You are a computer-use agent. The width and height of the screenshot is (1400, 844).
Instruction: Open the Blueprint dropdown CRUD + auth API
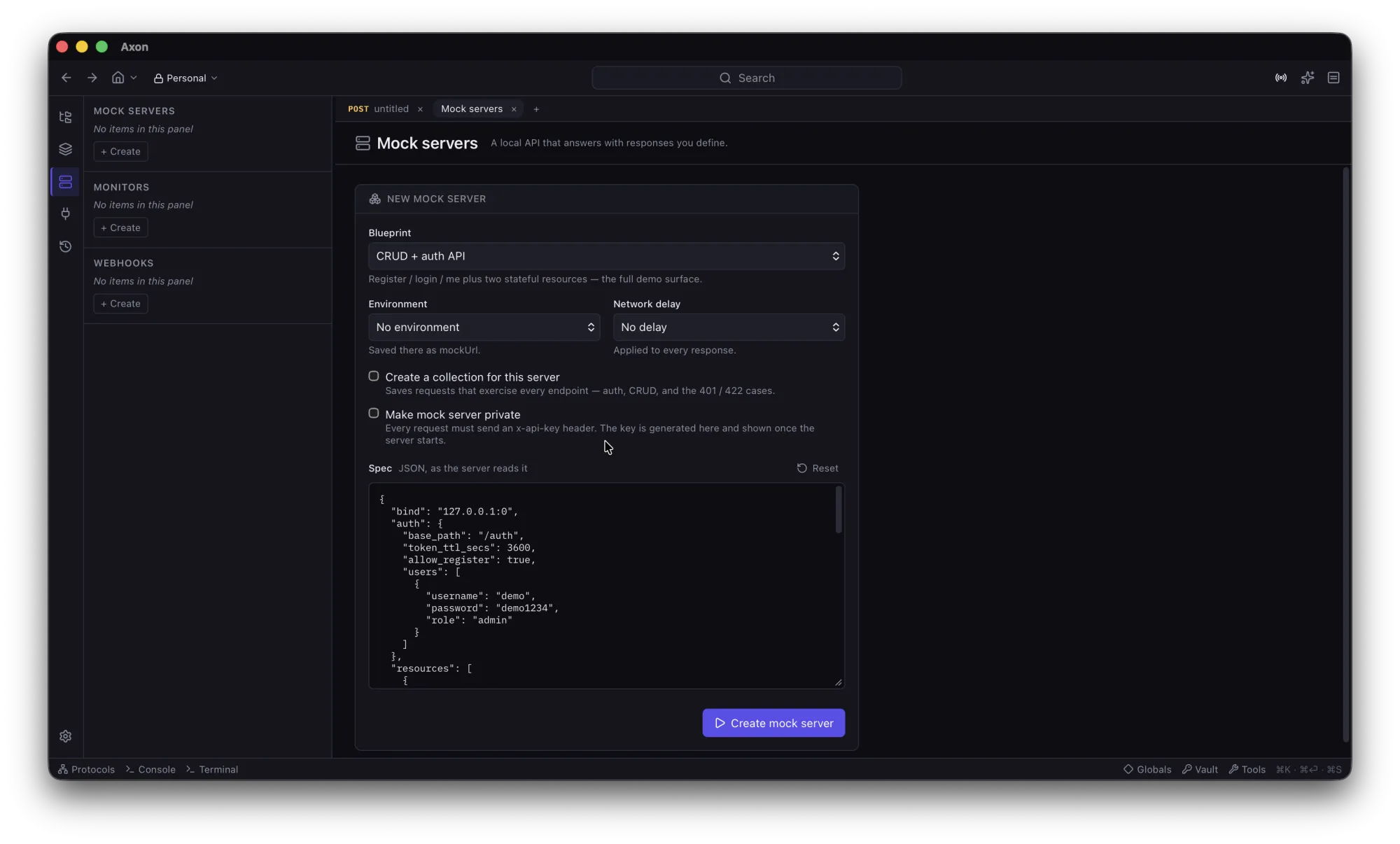click(606, 256)
